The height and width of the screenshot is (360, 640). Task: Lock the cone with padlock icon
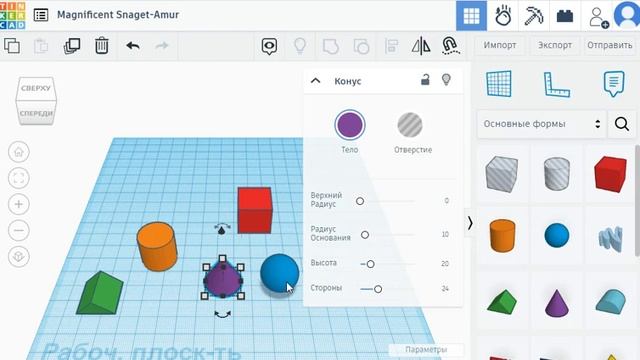coord(425,80)
